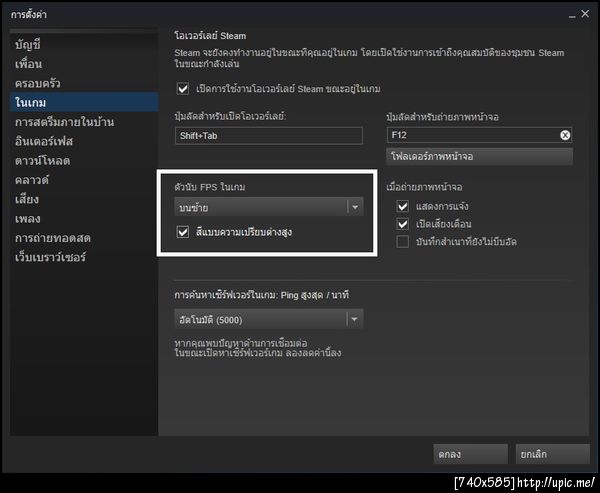600x493 pixels.
Task: Close the การตั้งค่า settings window
Action: click(585, 14)
